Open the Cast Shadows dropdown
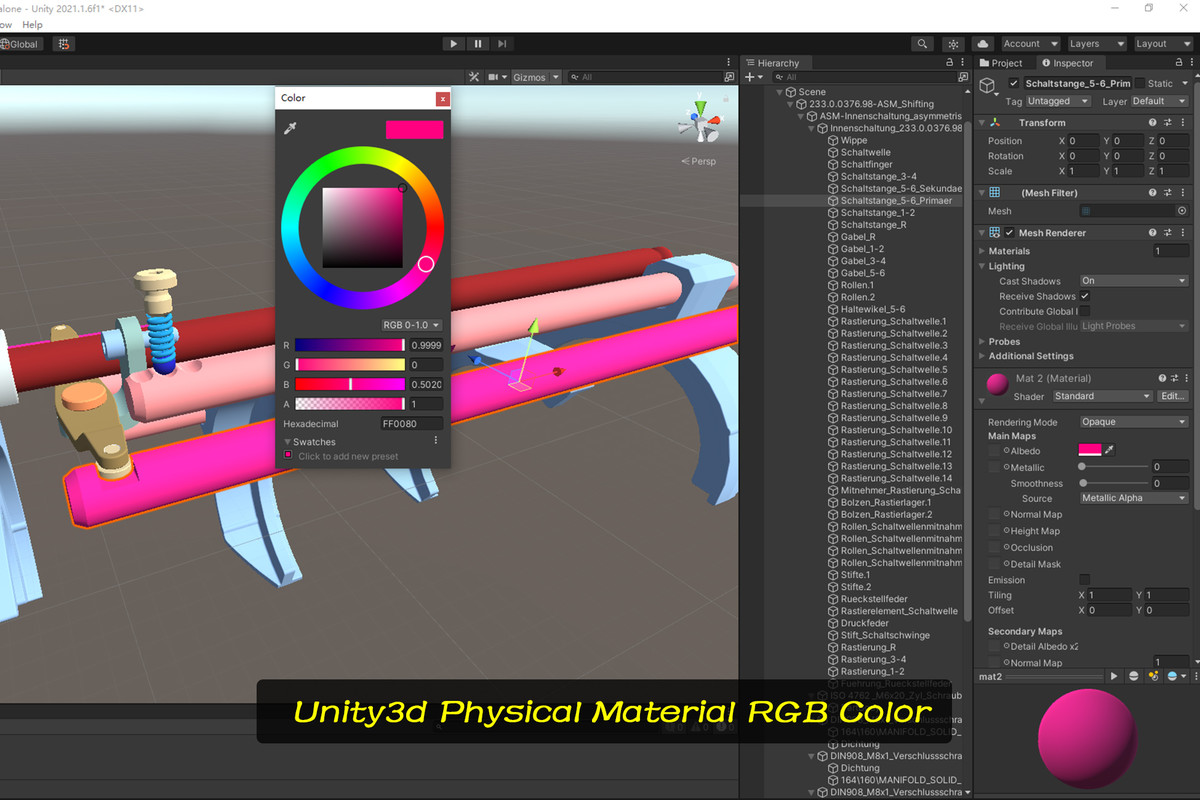The image size is (1200, 800). [x=1133, y=281]
